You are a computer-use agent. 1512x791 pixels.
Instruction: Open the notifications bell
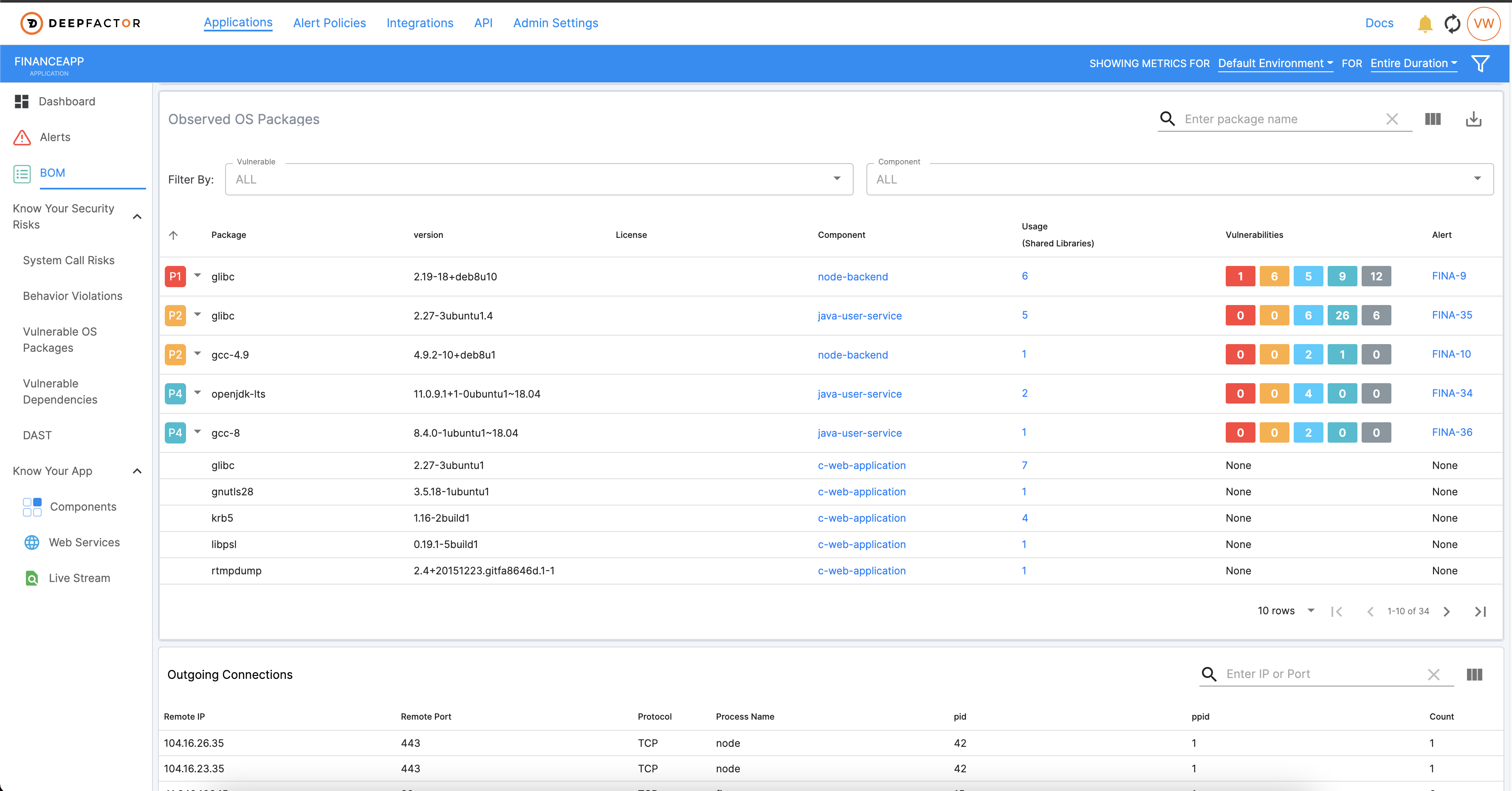pyautogui.click(x=1425, y=23)
